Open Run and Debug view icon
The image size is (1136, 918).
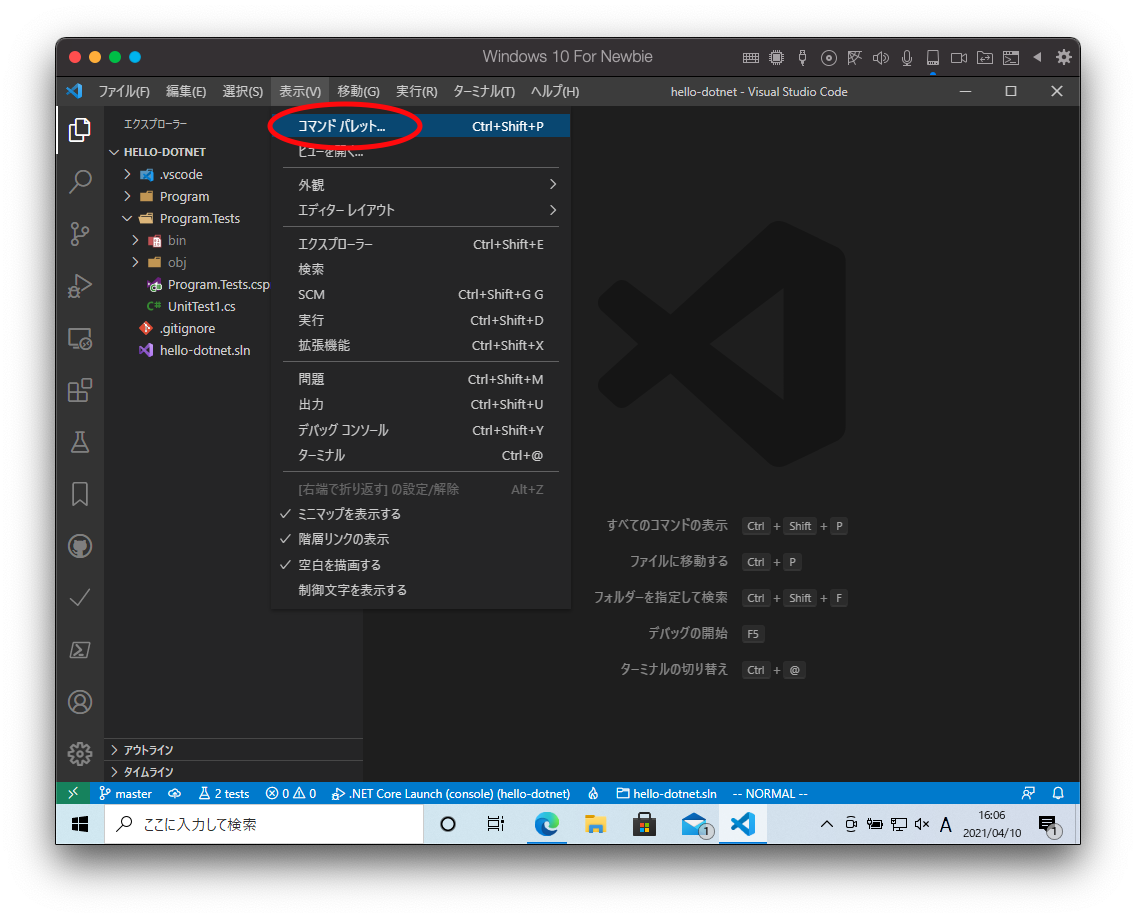pos(80,286)
